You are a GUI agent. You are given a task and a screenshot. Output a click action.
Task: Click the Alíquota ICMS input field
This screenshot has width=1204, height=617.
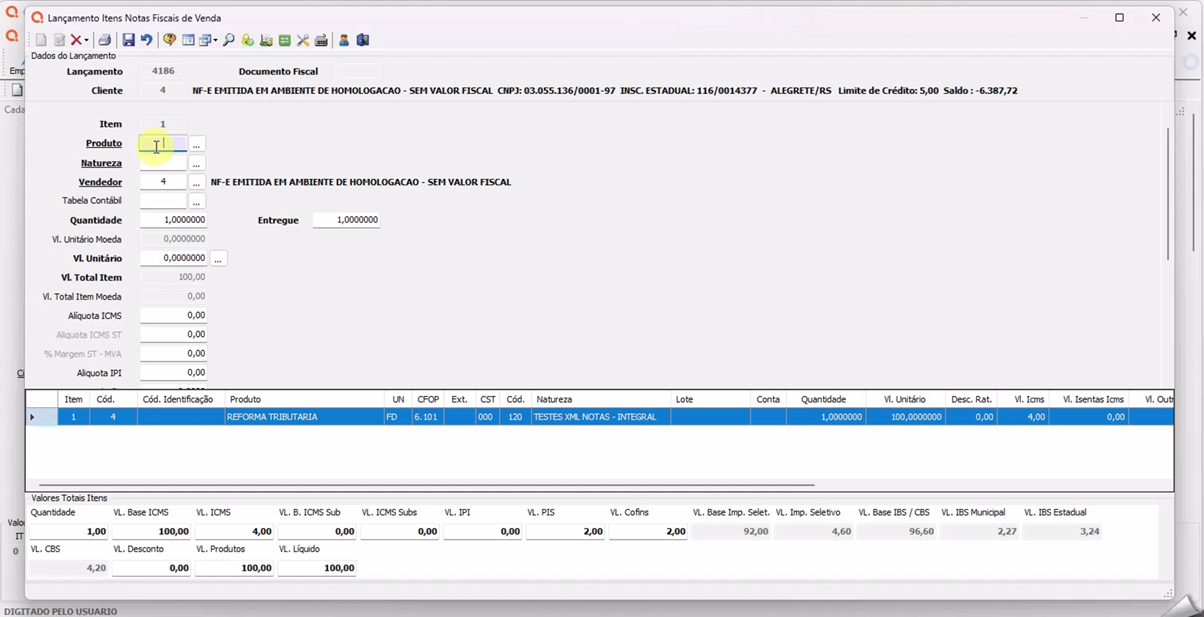[173, 316]
